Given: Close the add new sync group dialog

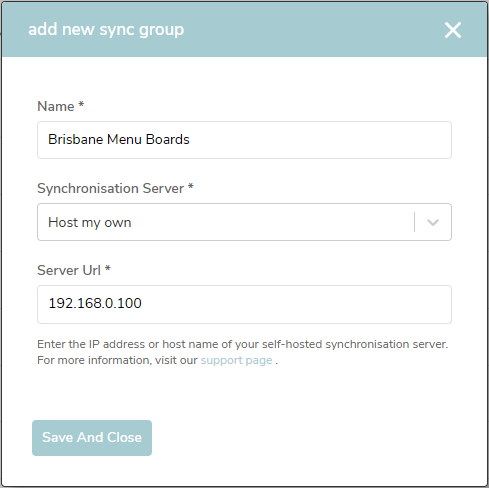Looking at the screenshot, I should pyautogui.click(x=453, y=30).
